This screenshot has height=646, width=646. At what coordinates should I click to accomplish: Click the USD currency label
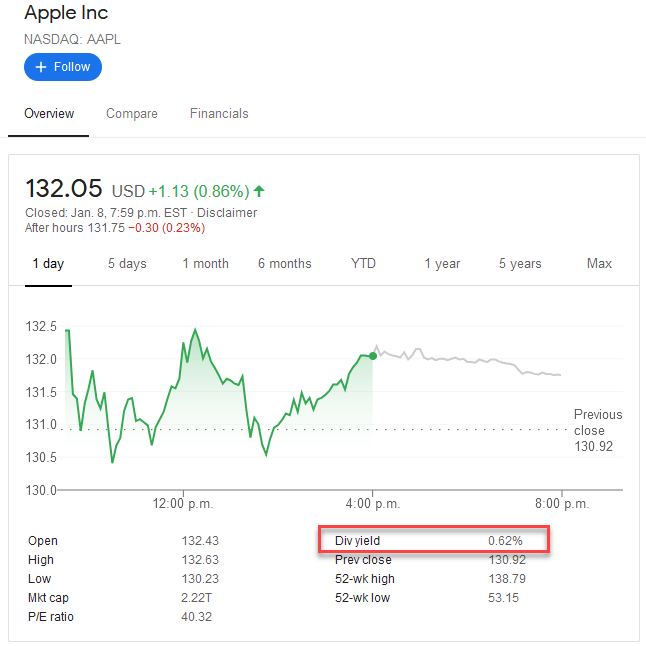pyautogui.click(x=128, y=192)
